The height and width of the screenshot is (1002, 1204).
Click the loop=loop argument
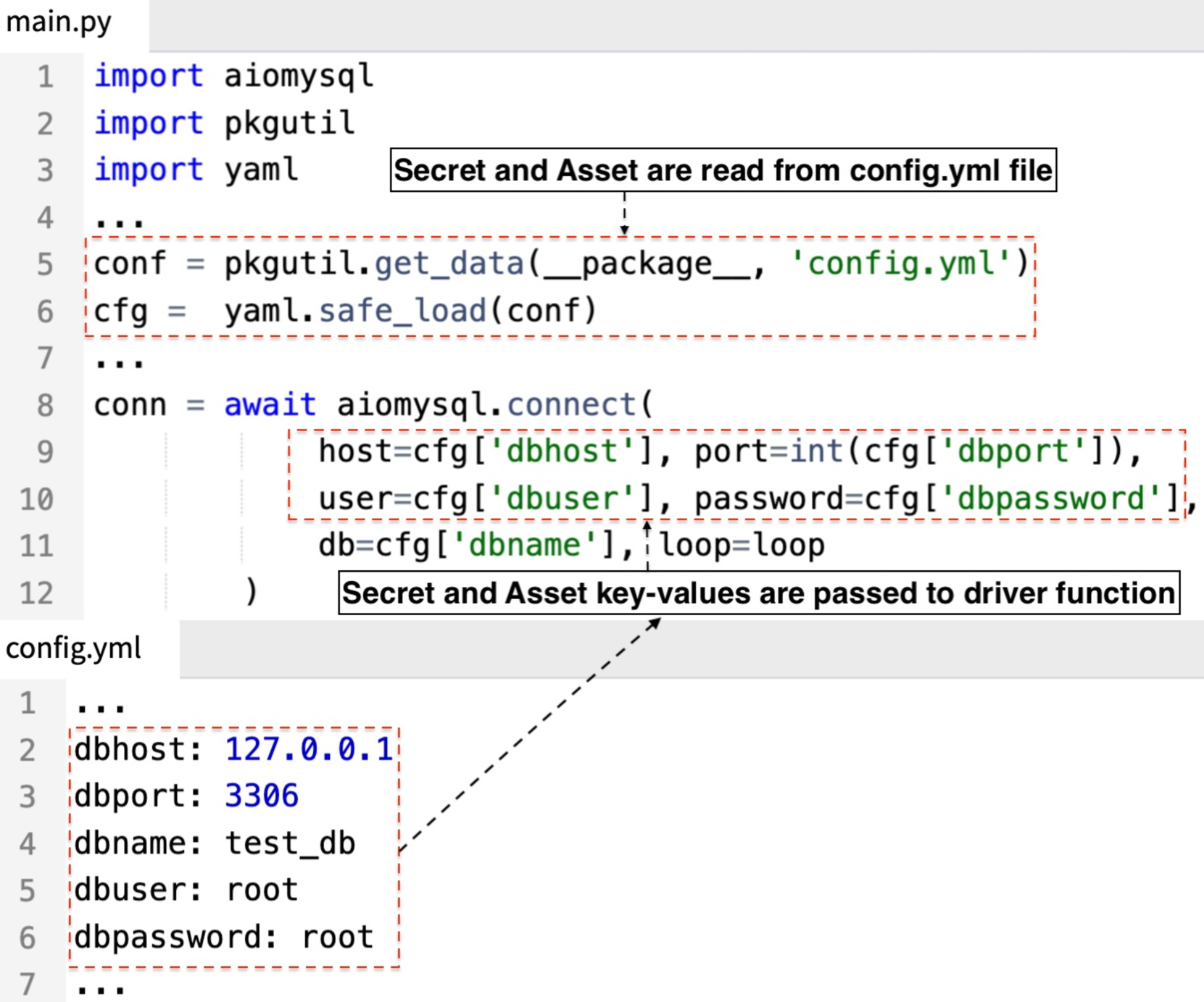[742, 545]
